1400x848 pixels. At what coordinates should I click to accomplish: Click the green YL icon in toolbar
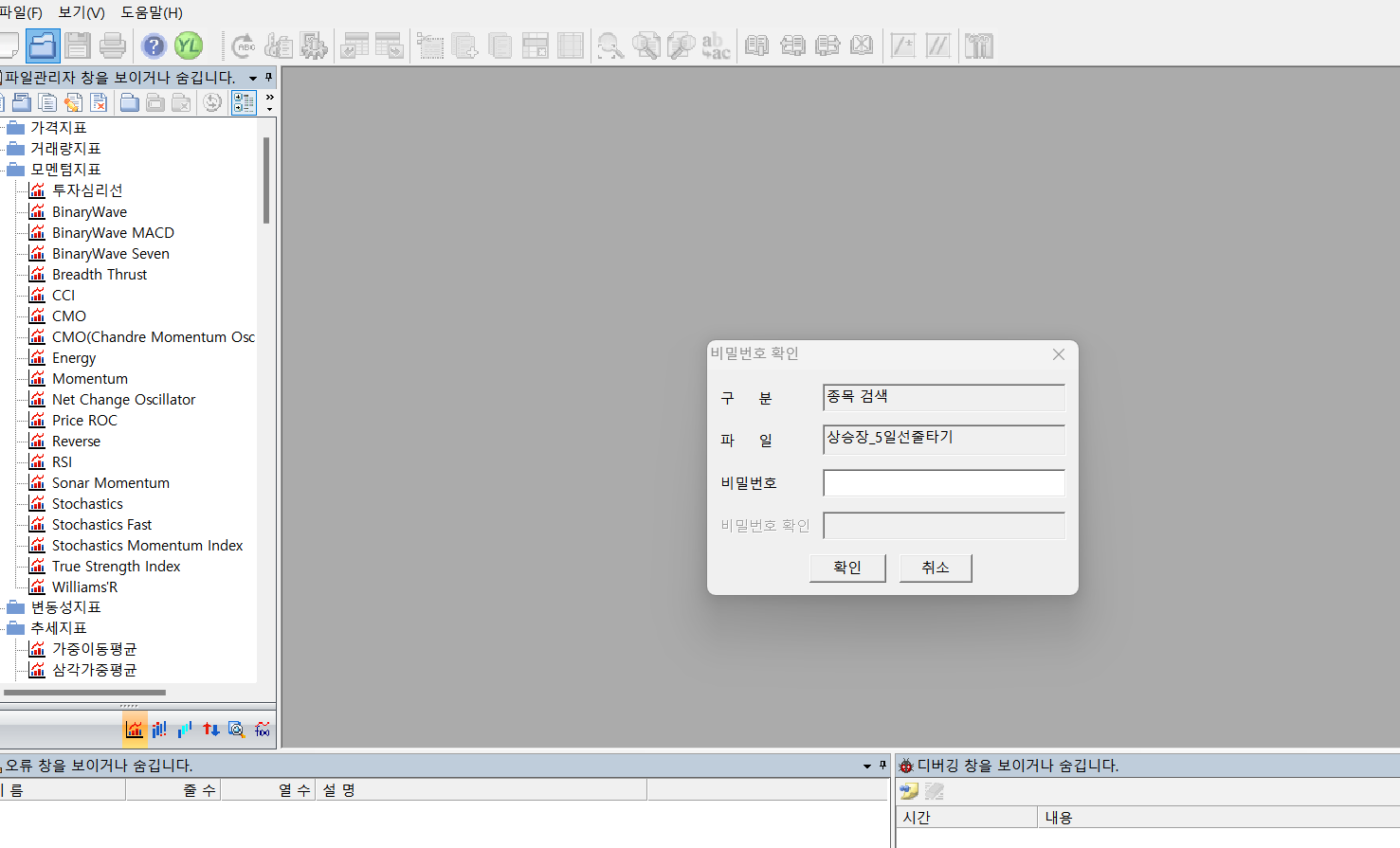[x=189, y=45]
